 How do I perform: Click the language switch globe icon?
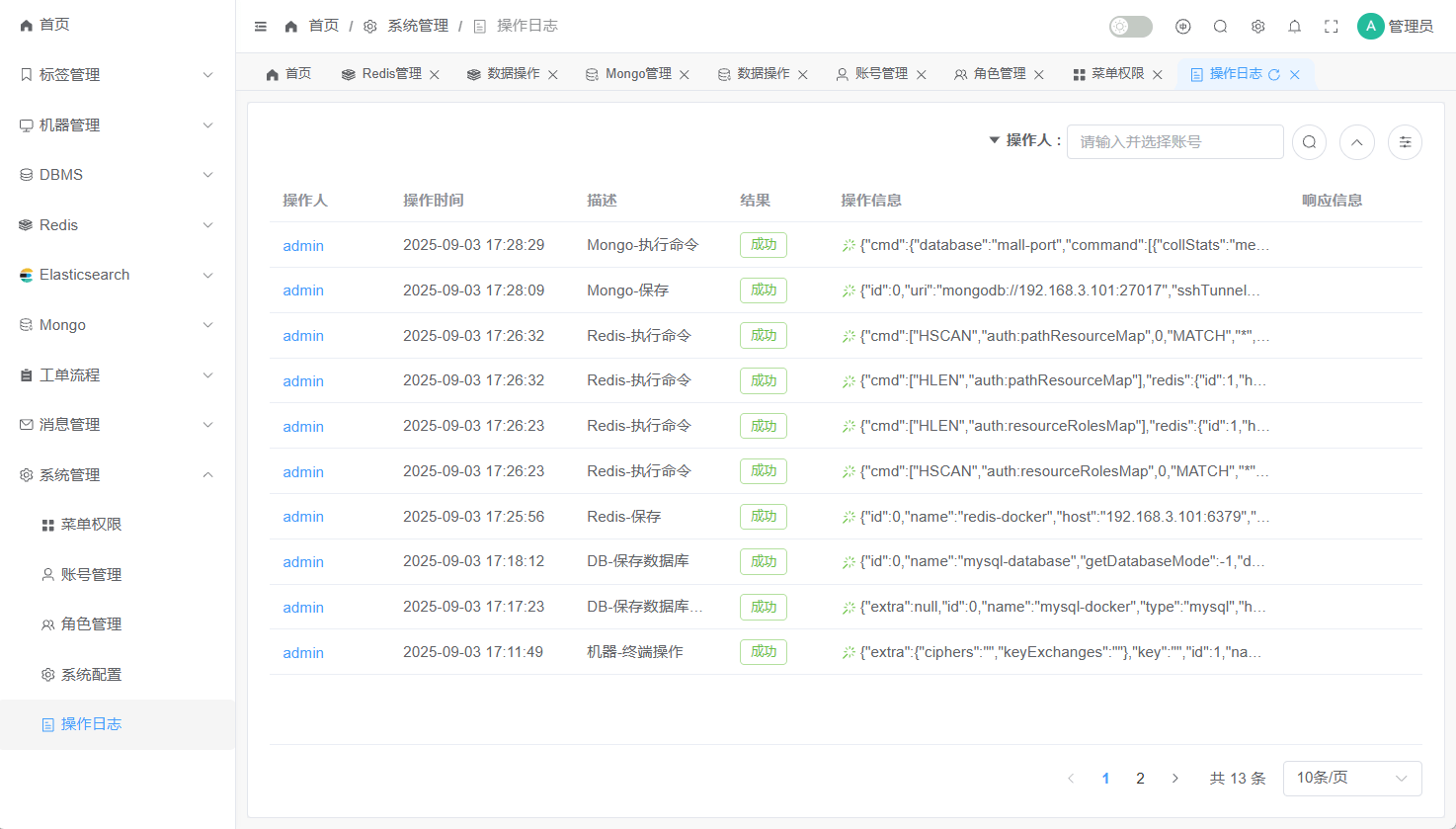tap(1182, 27)
